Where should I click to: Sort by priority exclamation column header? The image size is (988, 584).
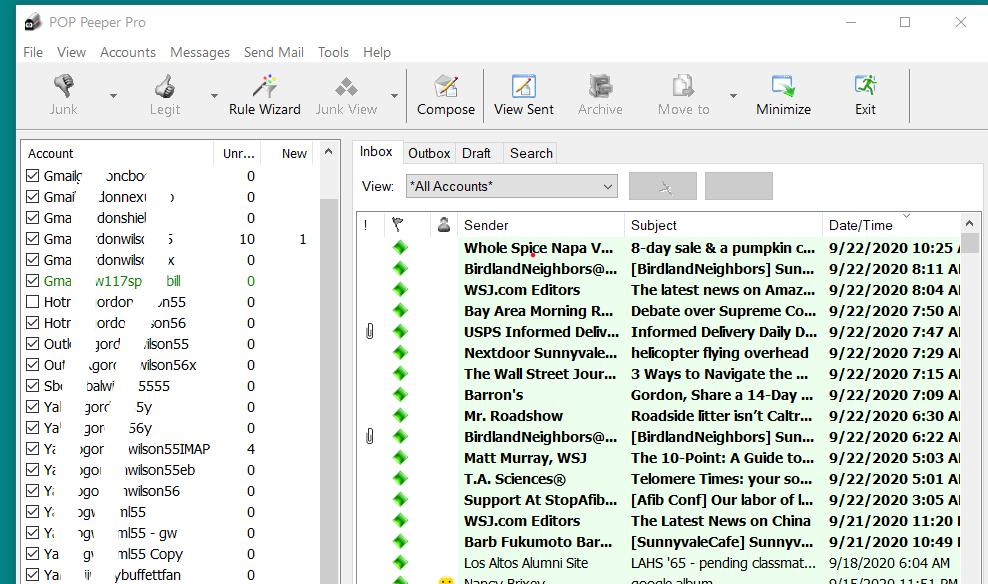tap(366, 225)
